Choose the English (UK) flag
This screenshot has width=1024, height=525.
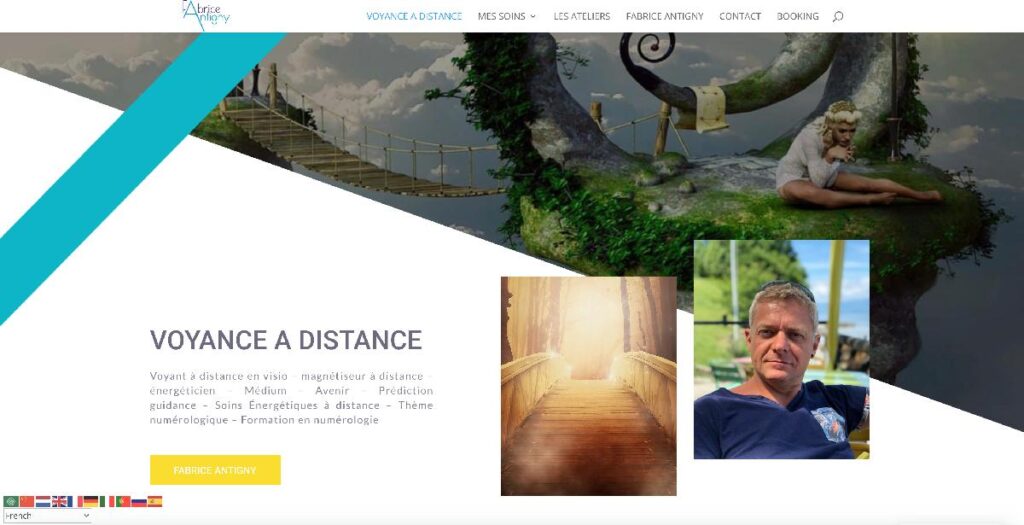(x=59, y=501)
